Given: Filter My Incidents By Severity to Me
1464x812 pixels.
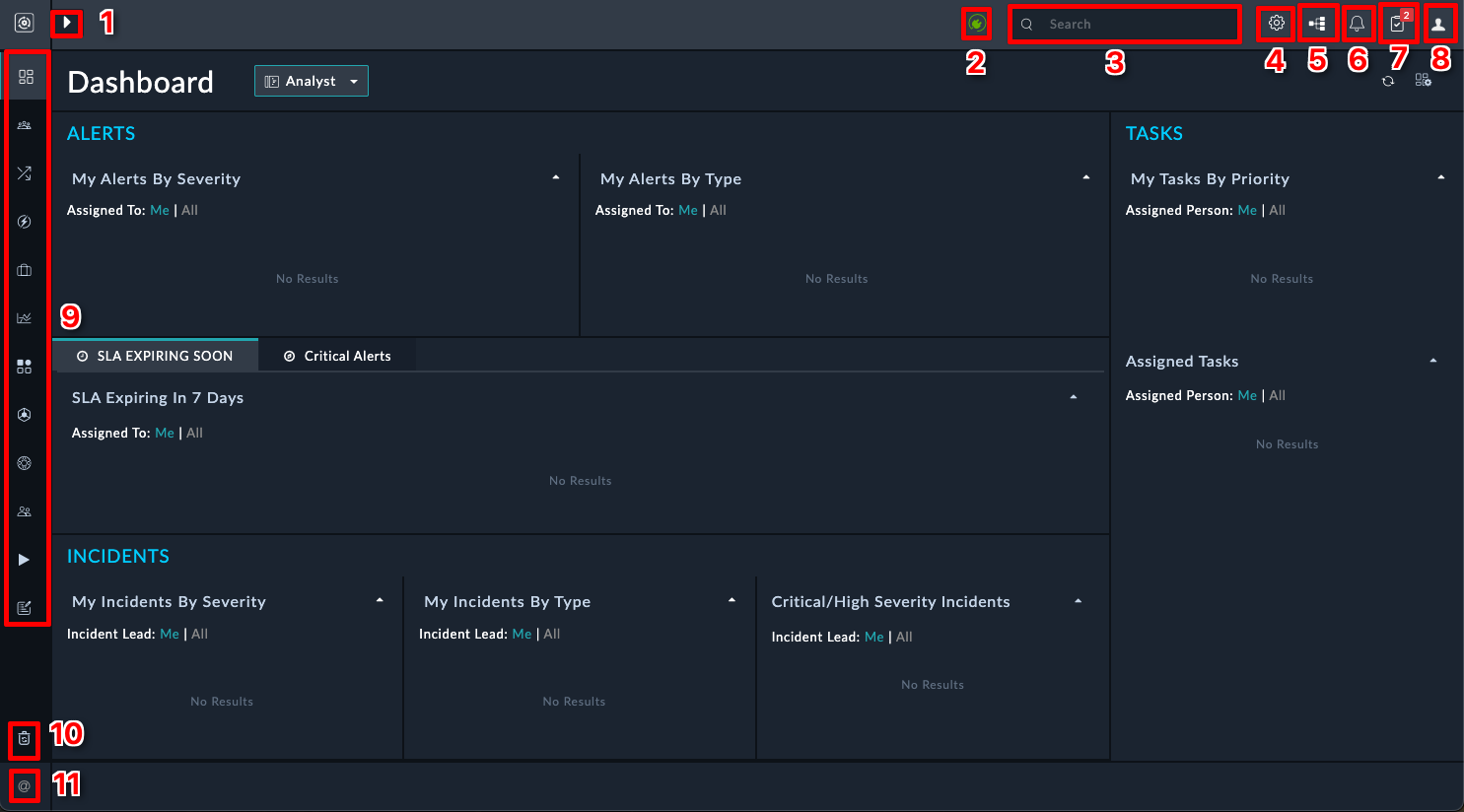Looking at the screenshot, I should click(x=170, y=634).
